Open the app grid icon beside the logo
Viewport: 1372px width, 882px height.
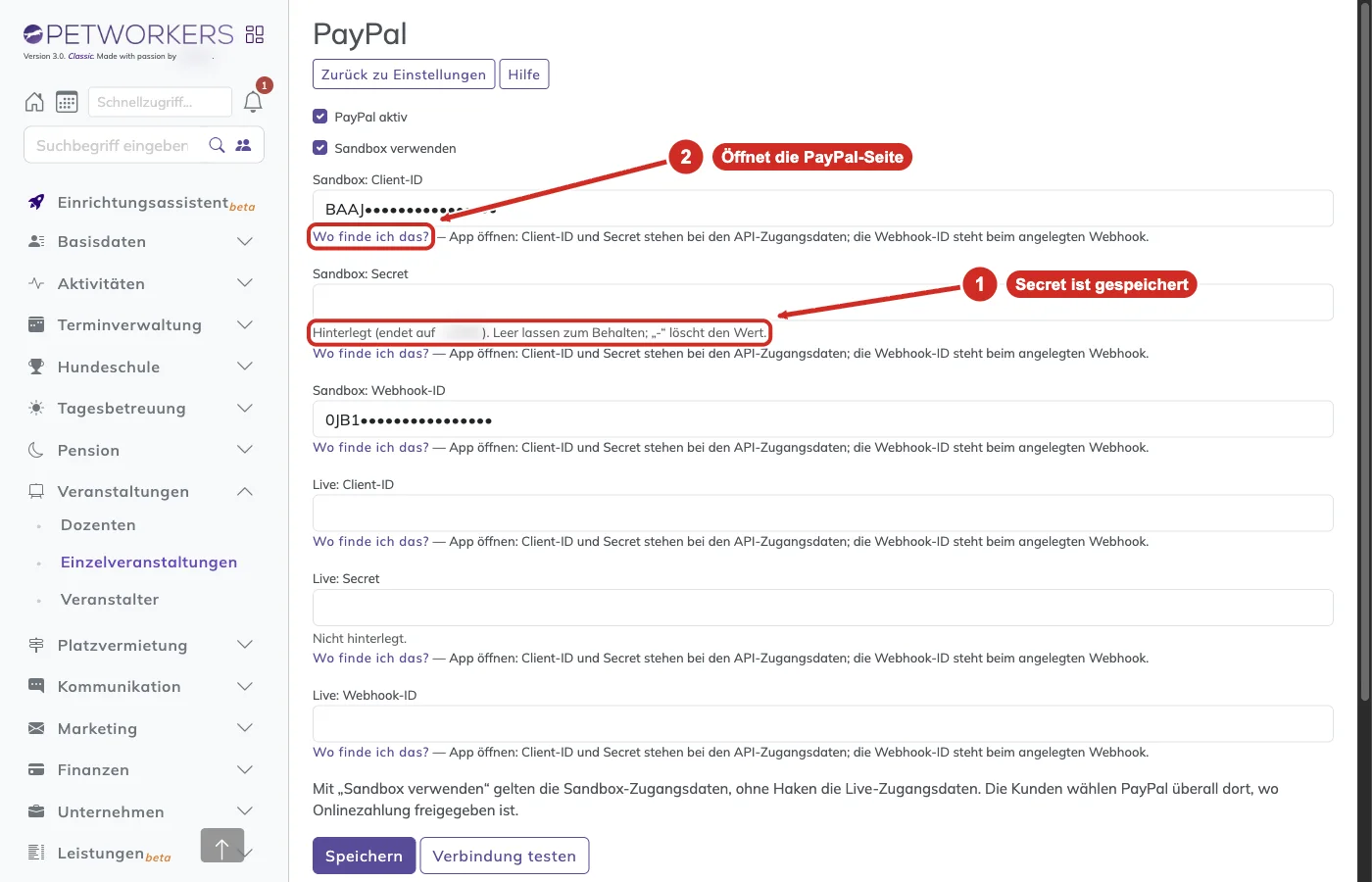255,35
